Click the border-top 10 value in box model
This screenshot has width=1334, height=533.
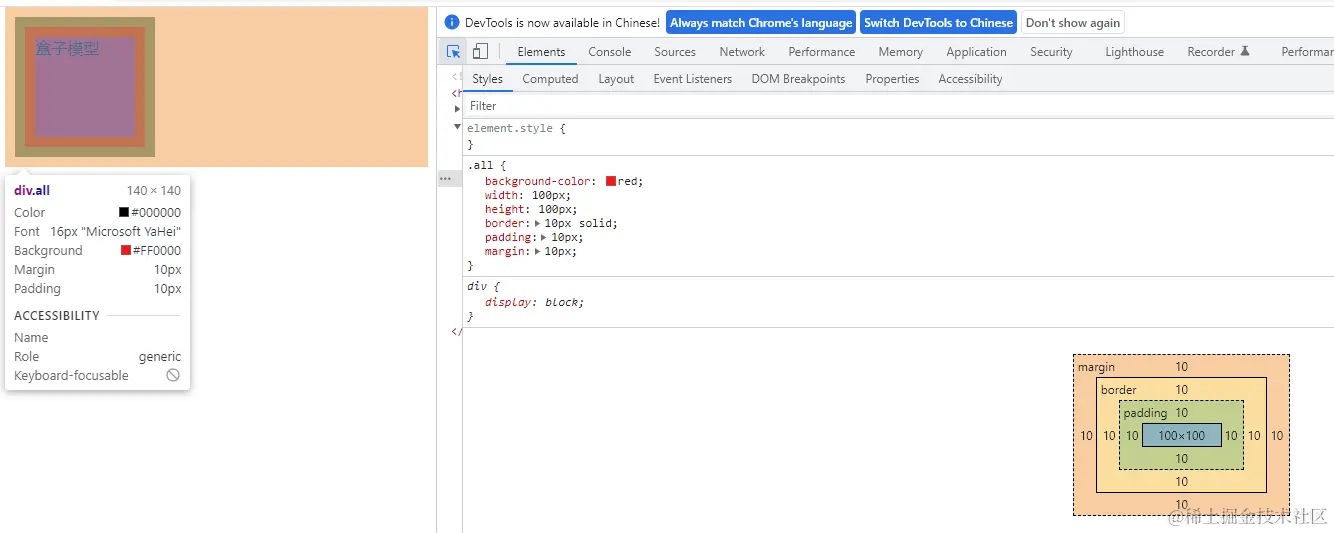1182,390
